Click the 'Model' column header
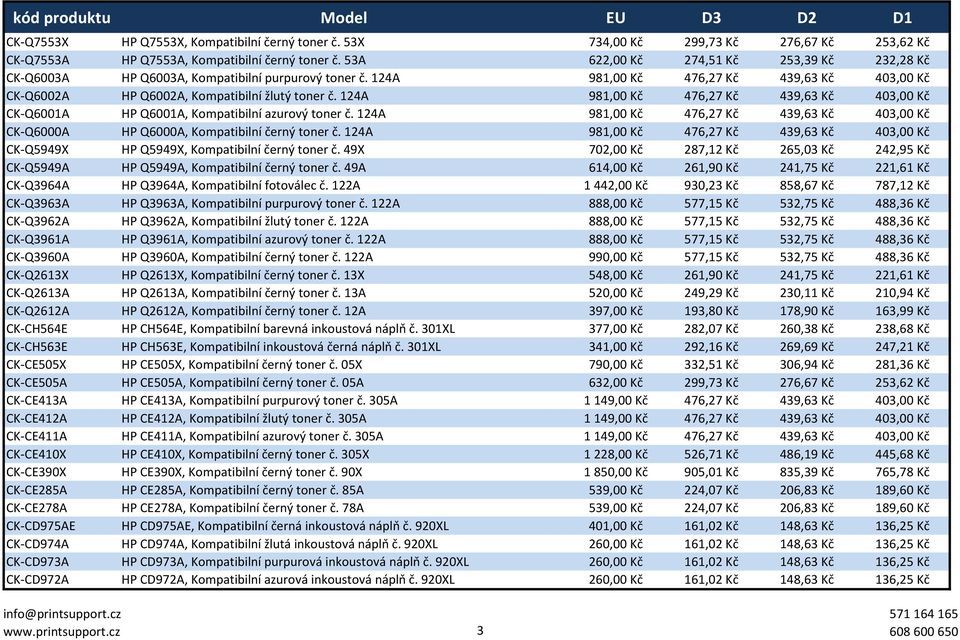Image resolution: width=960 pixels, height=640 pixels. click(343, 18)
